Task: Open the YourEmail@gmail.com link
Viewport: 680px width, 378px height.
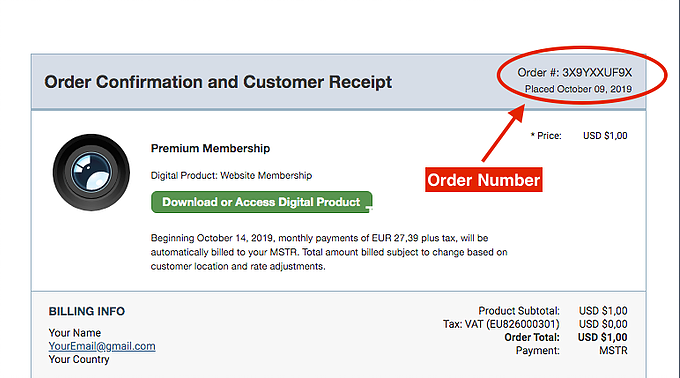Action: (102, 346)
